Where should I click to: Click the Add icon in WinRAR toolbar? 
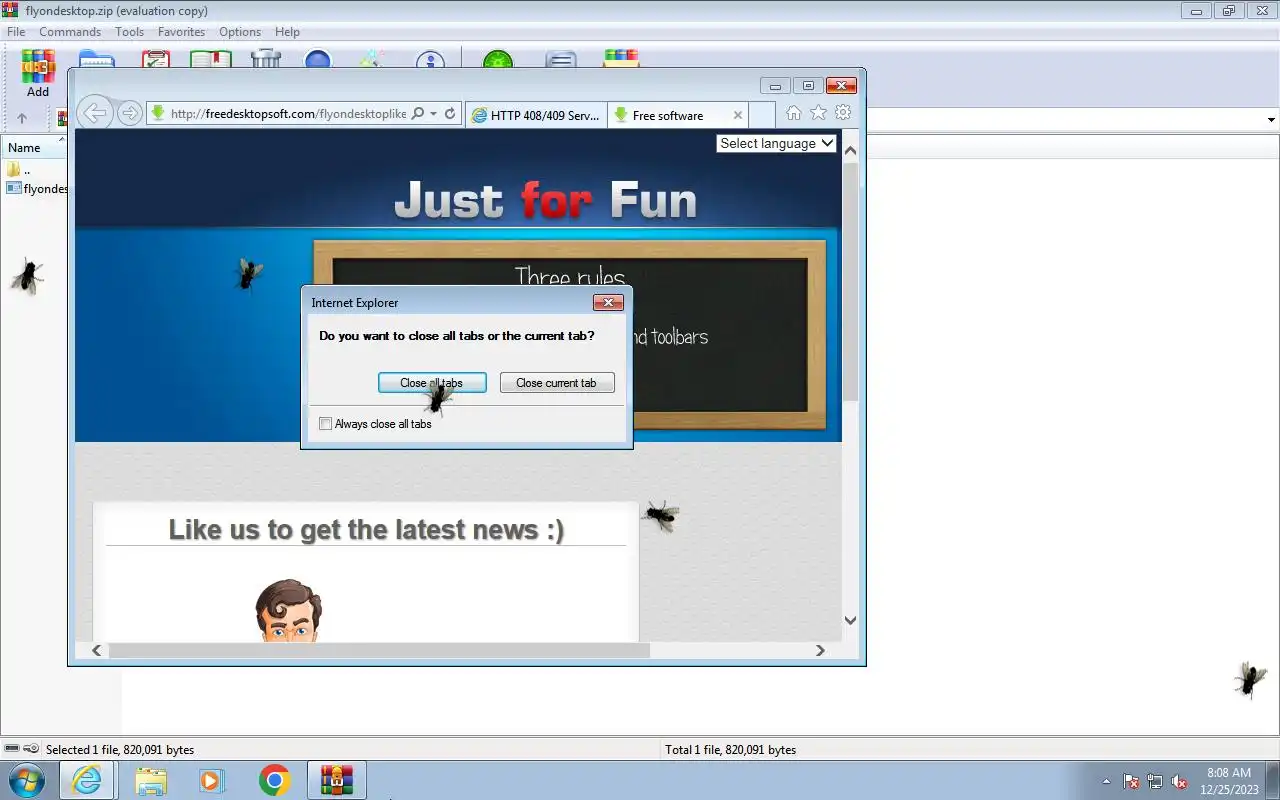tap(38, 74)
